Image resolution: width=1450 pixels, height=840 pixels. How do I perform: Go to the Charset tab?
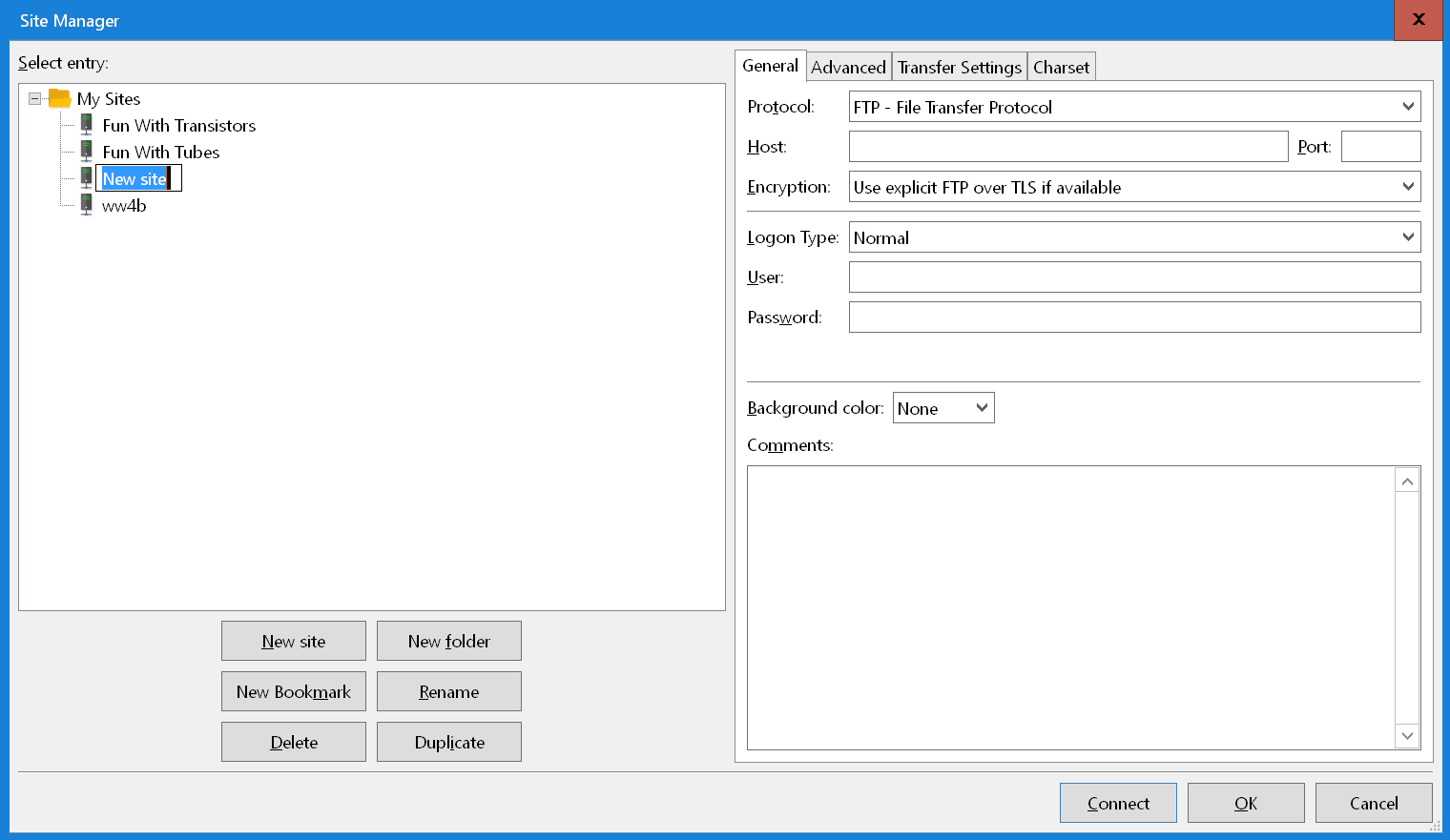1061,67
